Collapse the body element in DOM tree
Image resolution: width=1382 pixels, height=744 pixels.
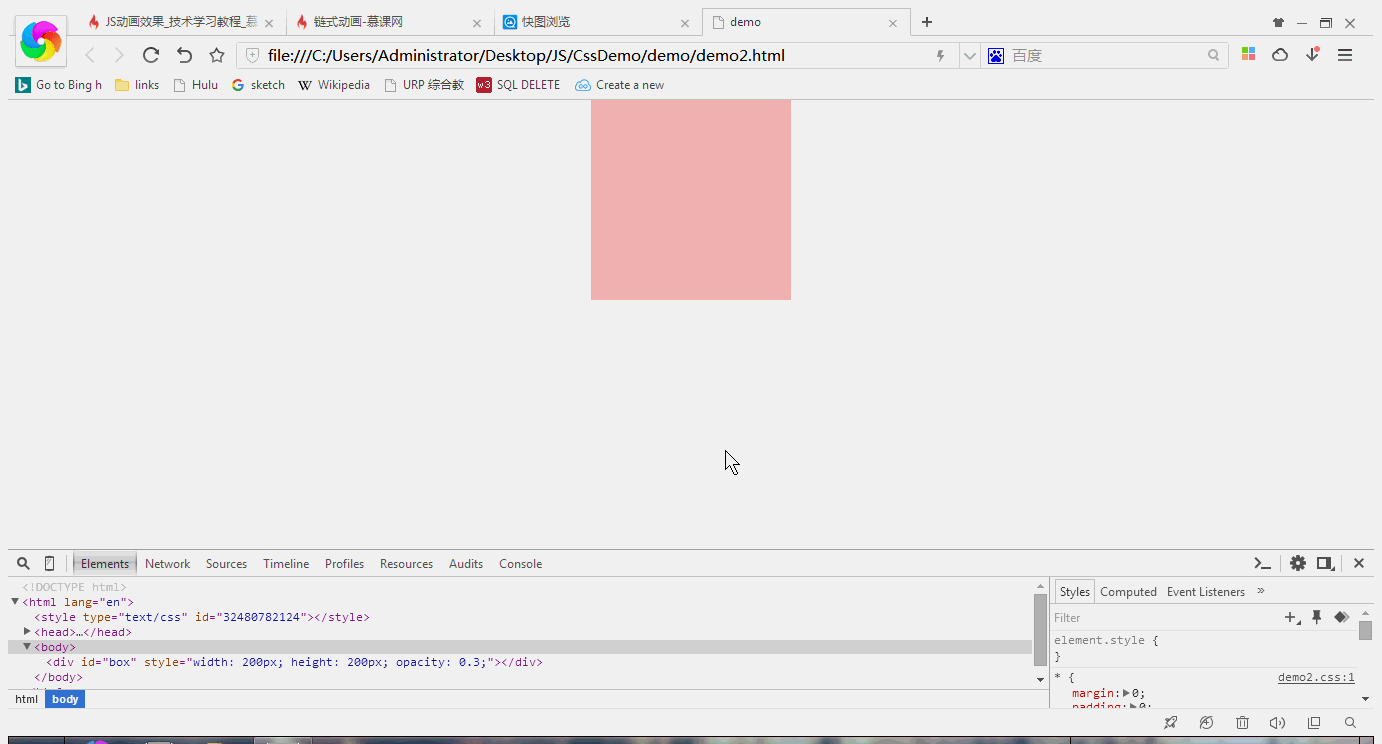(x=27, y=646)
